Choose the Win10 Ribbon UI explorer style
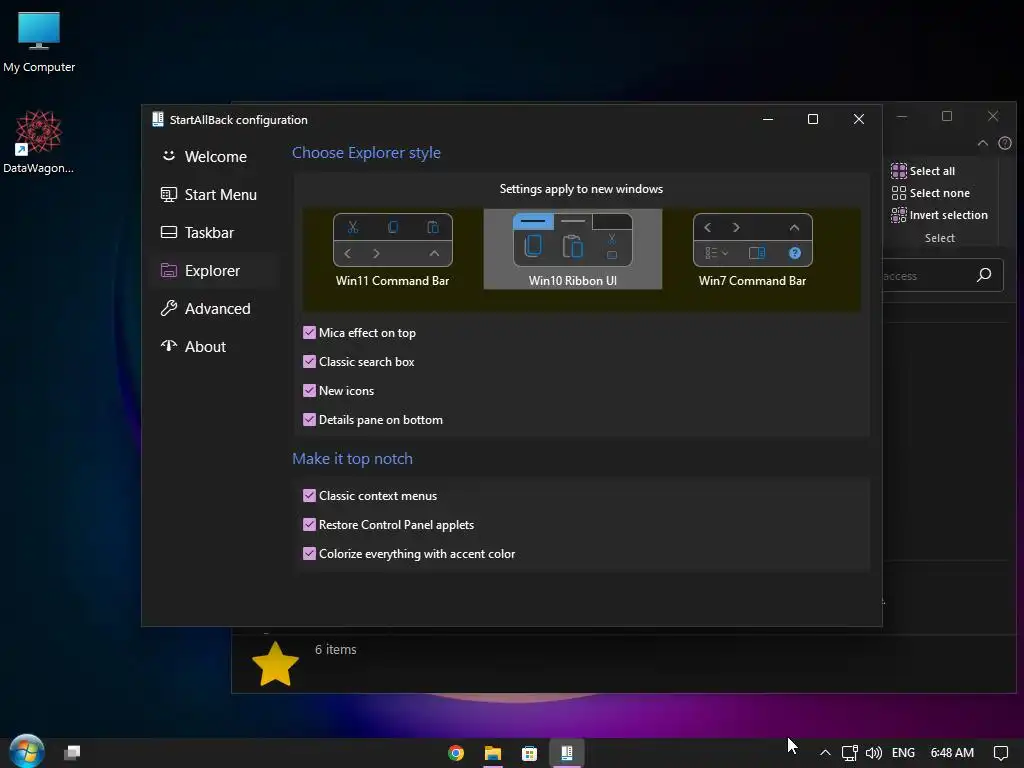This screenshot has width=1024, height=768. tap(573, 249)
